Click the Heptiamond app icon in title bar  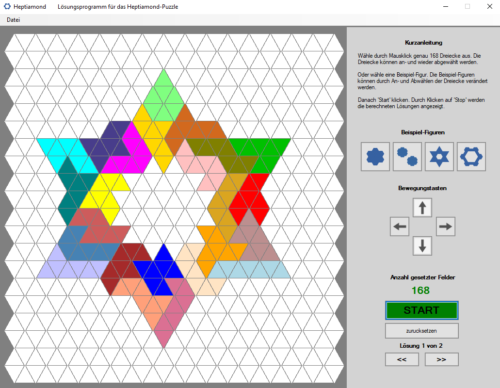point(7,6)
